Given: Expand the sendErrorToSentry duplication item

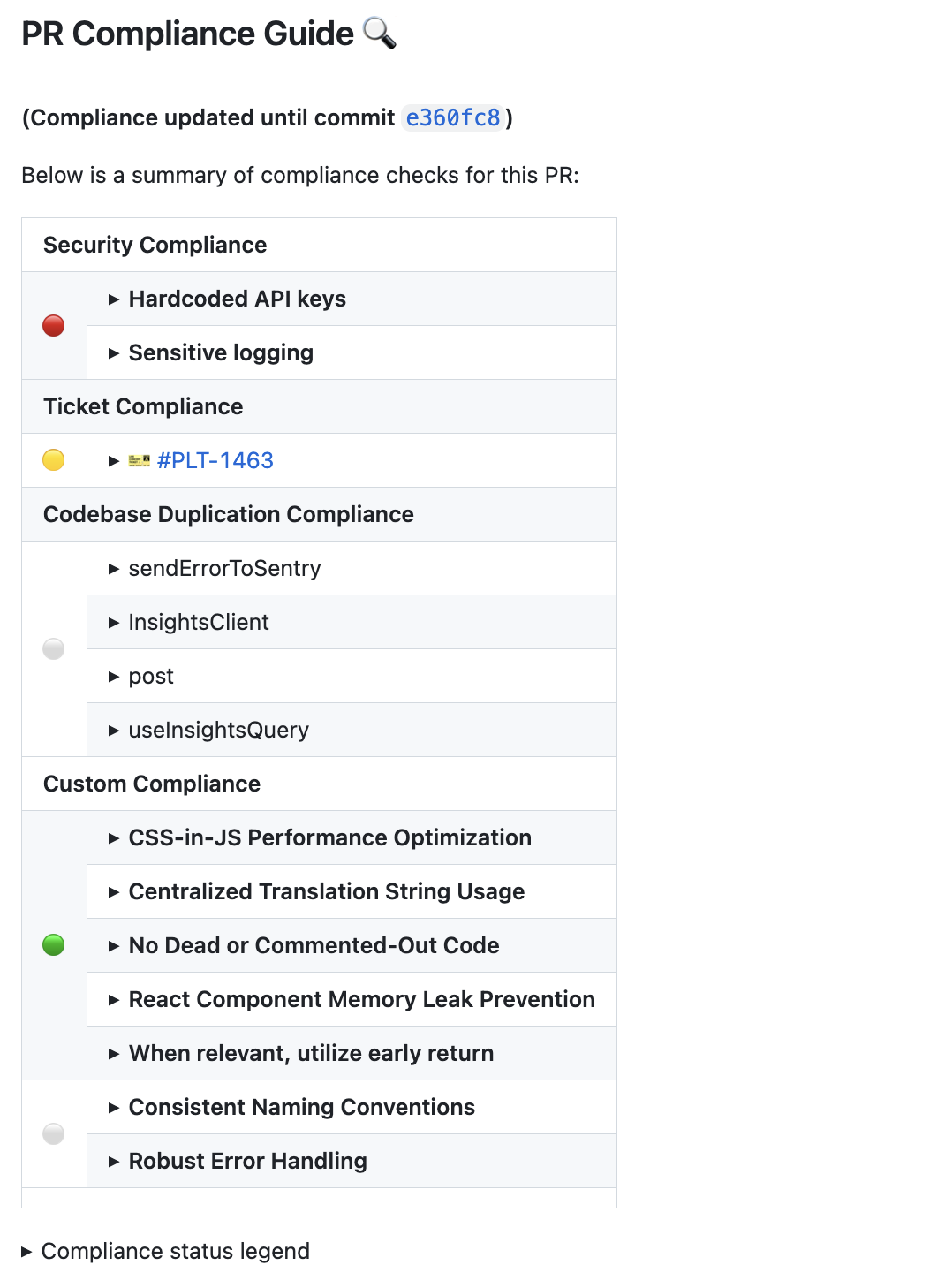Looking at the screenshot, I should (224, 568).
